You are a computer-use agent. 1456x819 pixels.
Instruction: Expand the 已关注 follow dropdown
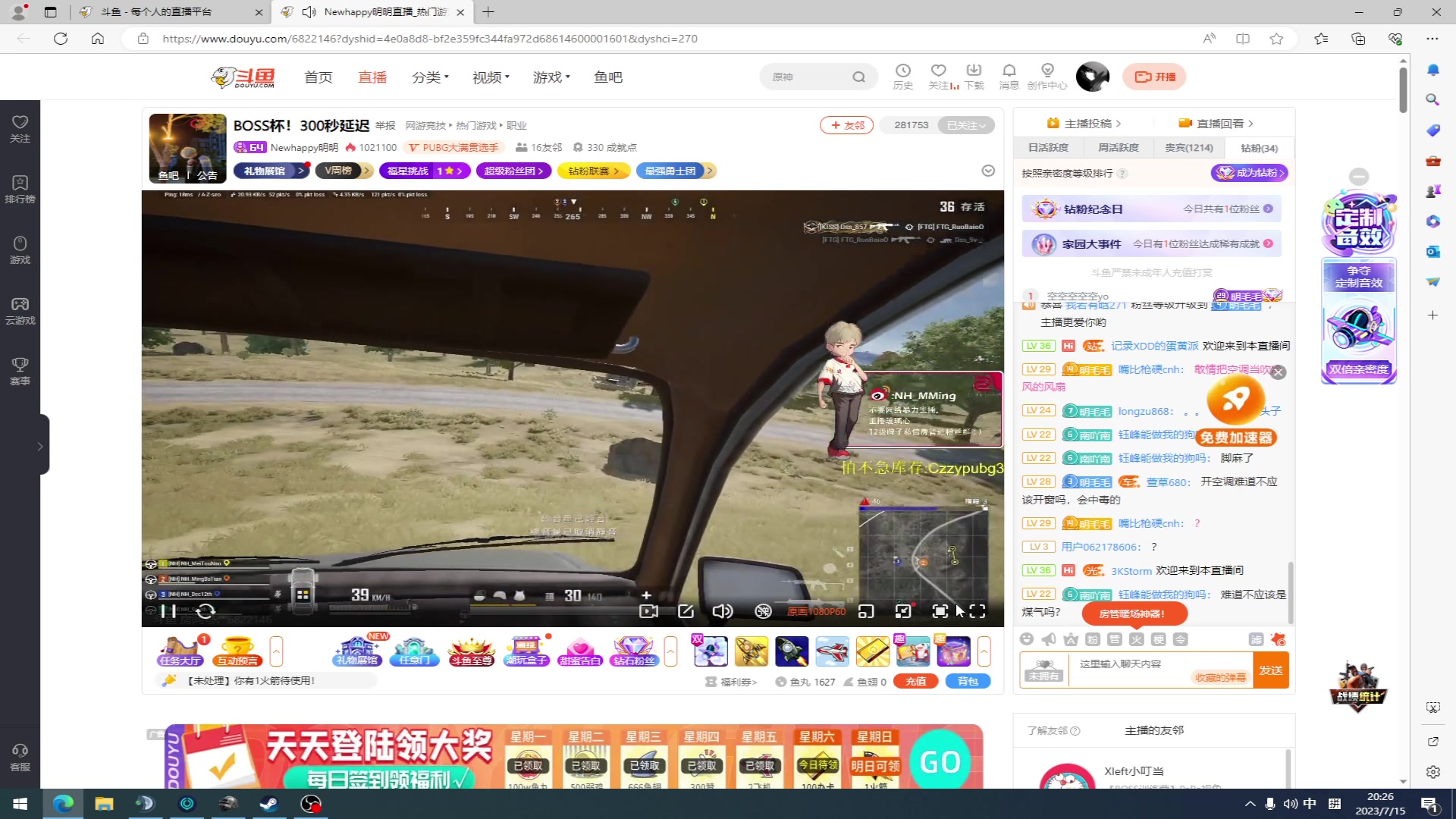tap(966, 125)
